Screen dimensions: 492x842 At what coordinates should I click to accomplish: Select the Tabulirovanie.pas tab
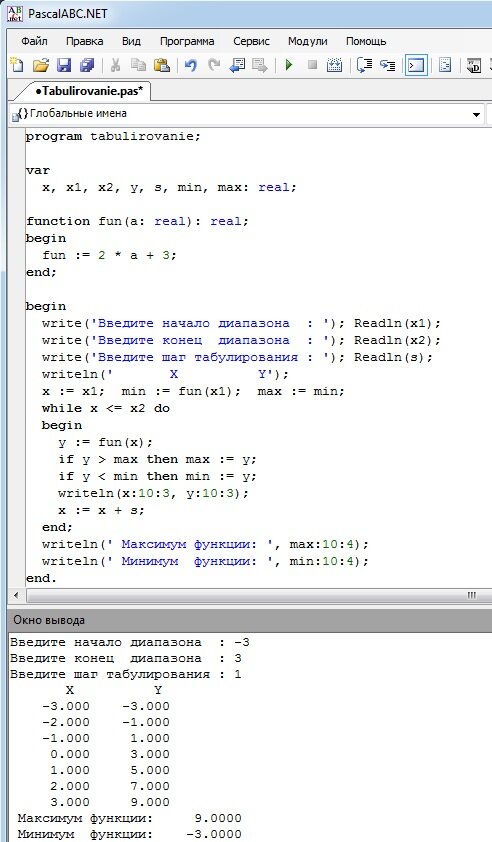point(89,91)
